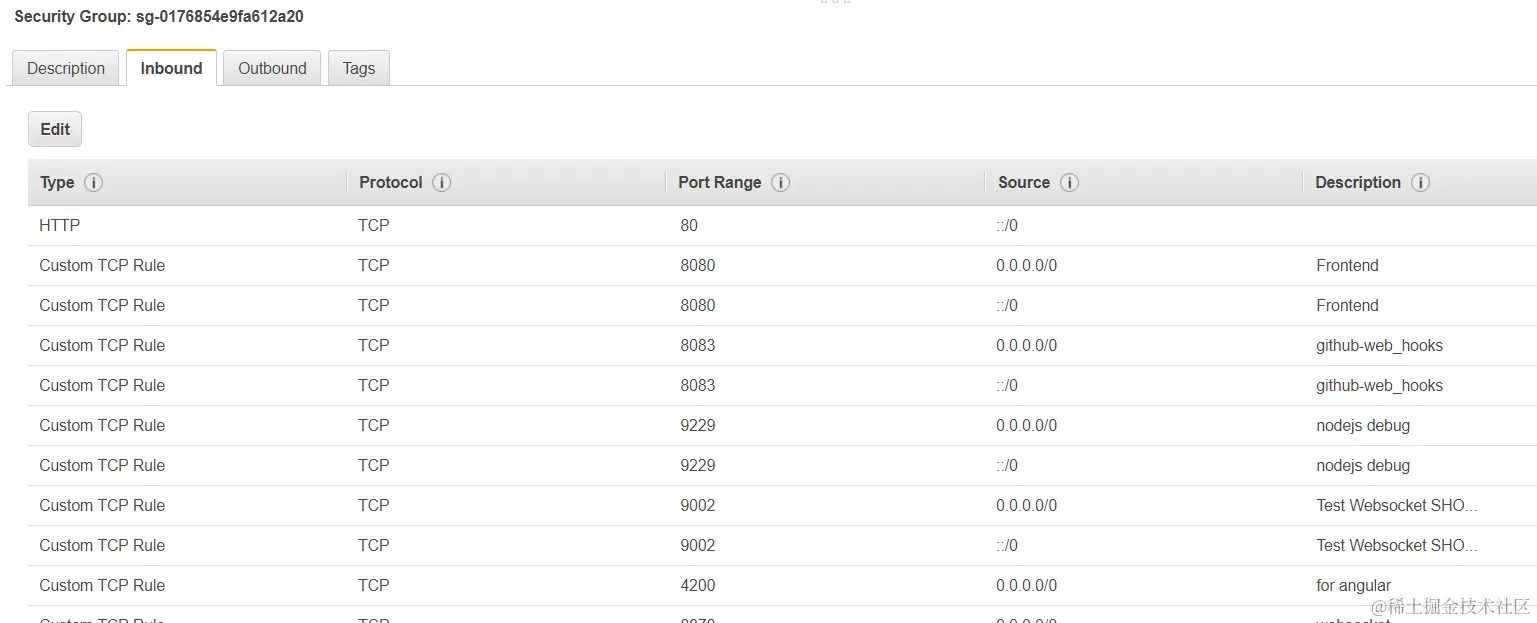Viewport: 1537px width, 623px height.
Task: Click Custom TCP Rule in port 4200 row
Action: [x=102, y=585]
